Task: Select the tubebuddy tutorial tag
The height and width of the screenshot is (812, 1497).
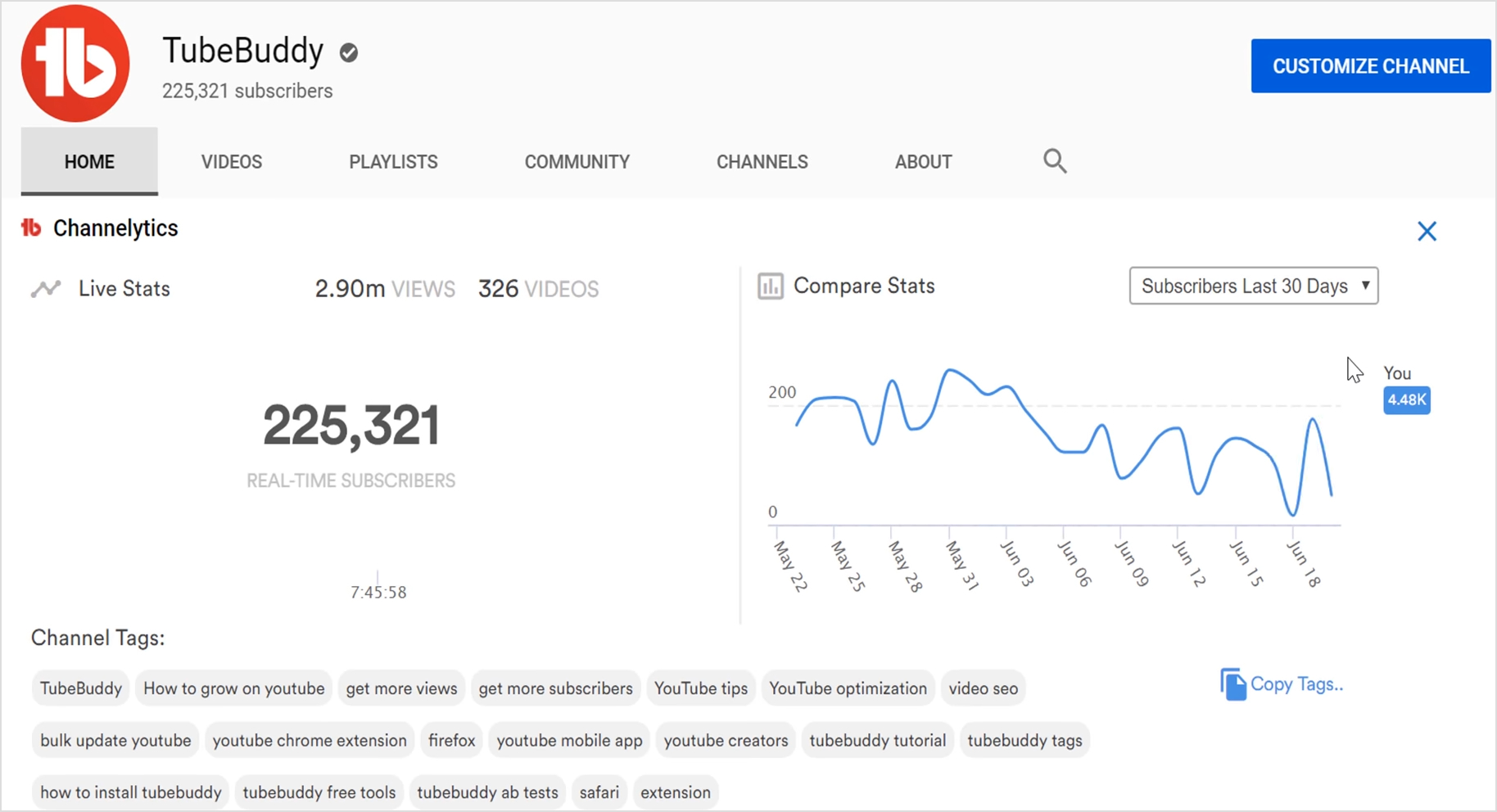Action: point(878,741)
